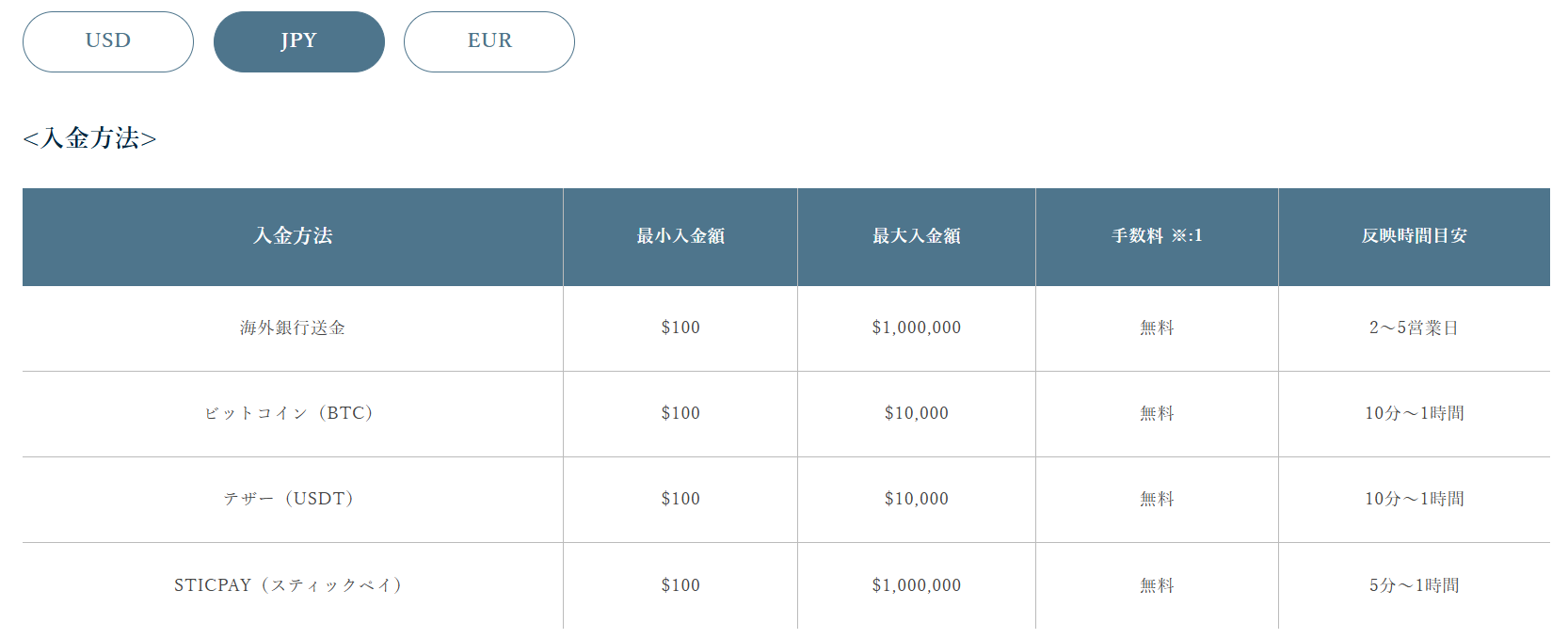Viewport: 1568px width, 639px height.
Task: Click the 無料 fee cell for テザー
Action: (1157, 499)
